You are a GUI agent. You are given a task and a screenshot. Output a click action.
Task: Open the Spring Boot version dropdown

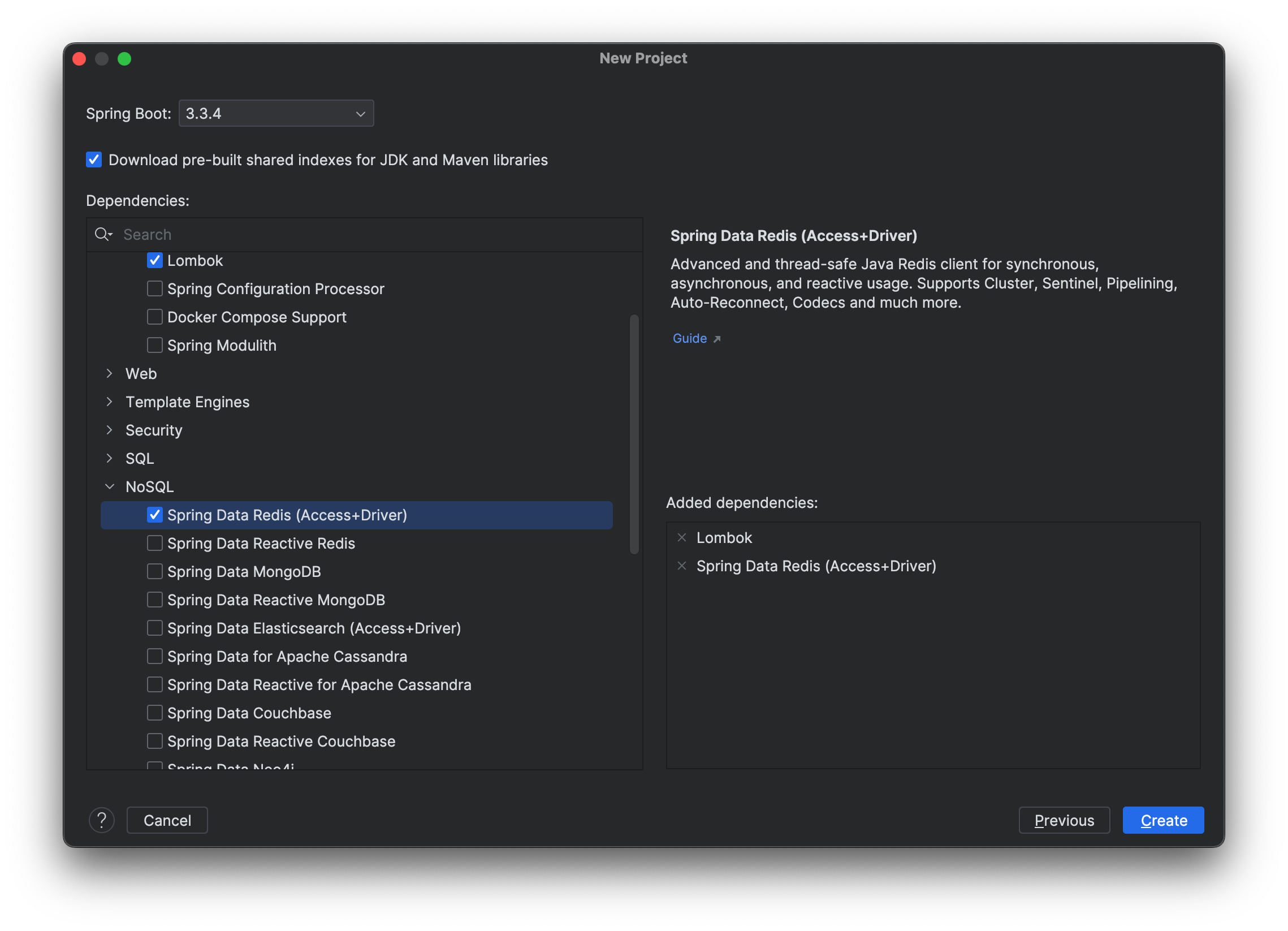276,114
